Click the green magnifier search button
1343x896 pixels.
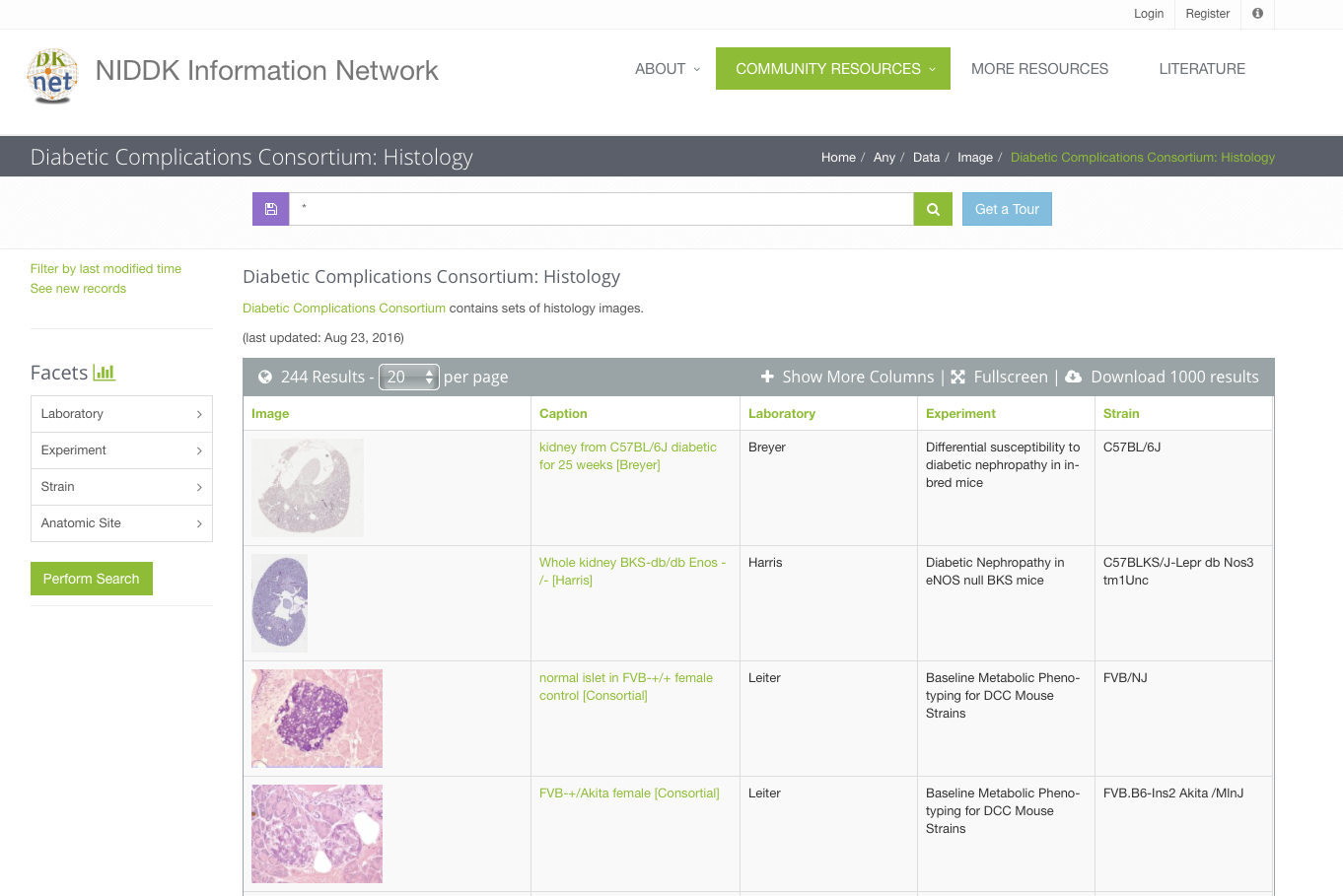click(933, 209)
